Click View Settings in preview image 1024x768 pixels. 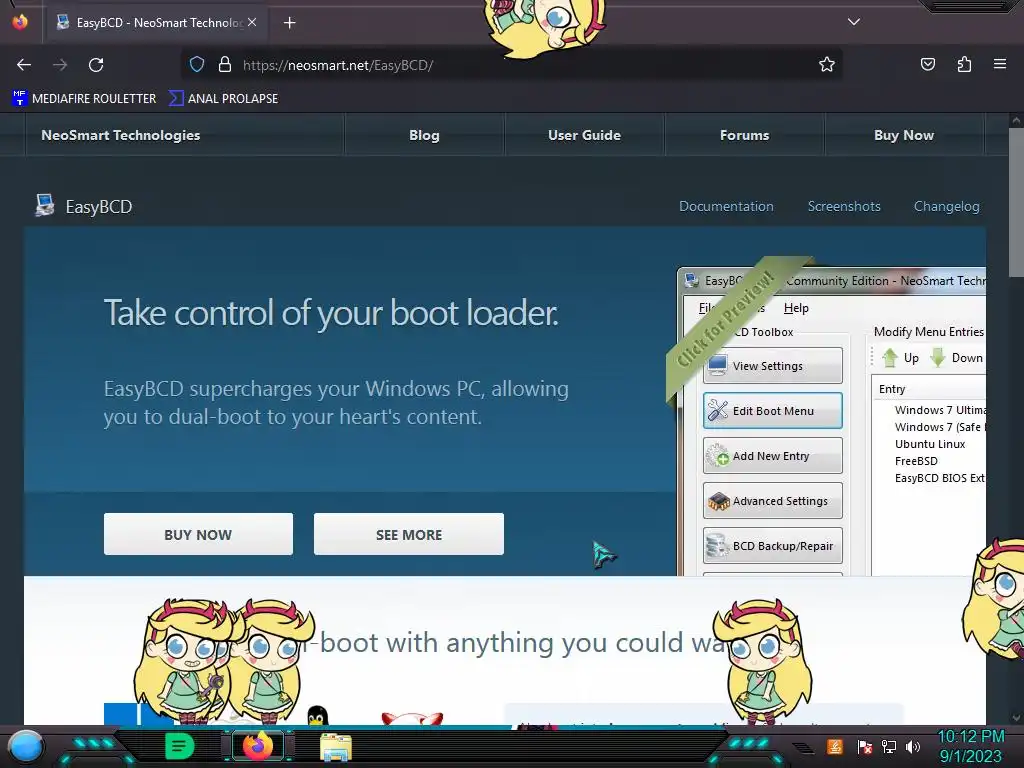[773, 366]
